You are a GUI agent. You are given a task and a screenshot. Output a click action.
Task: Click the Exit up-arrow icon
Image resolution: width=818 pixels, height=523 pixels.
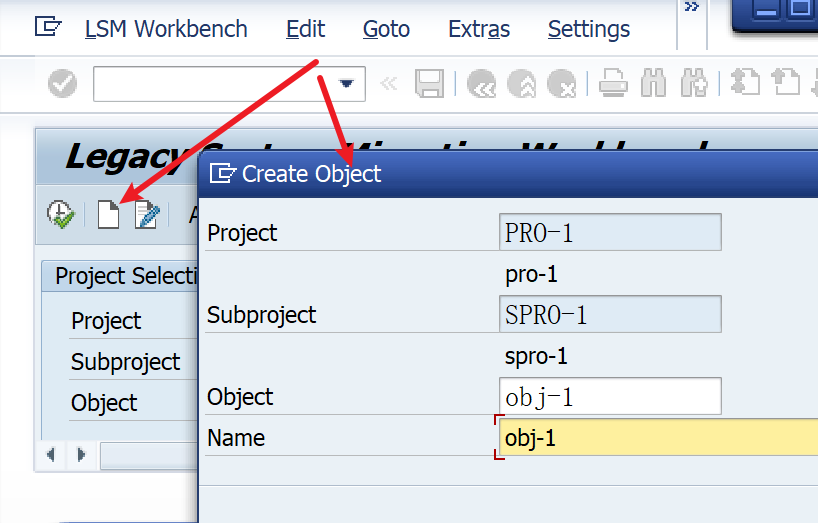tap(521, 83)
